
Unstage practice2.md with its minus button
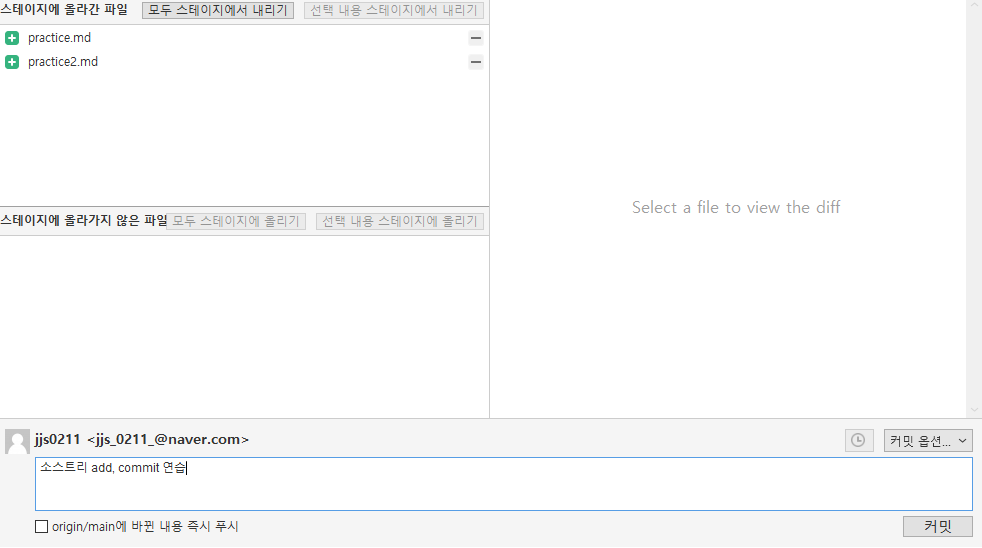click(x=476, y=62)
